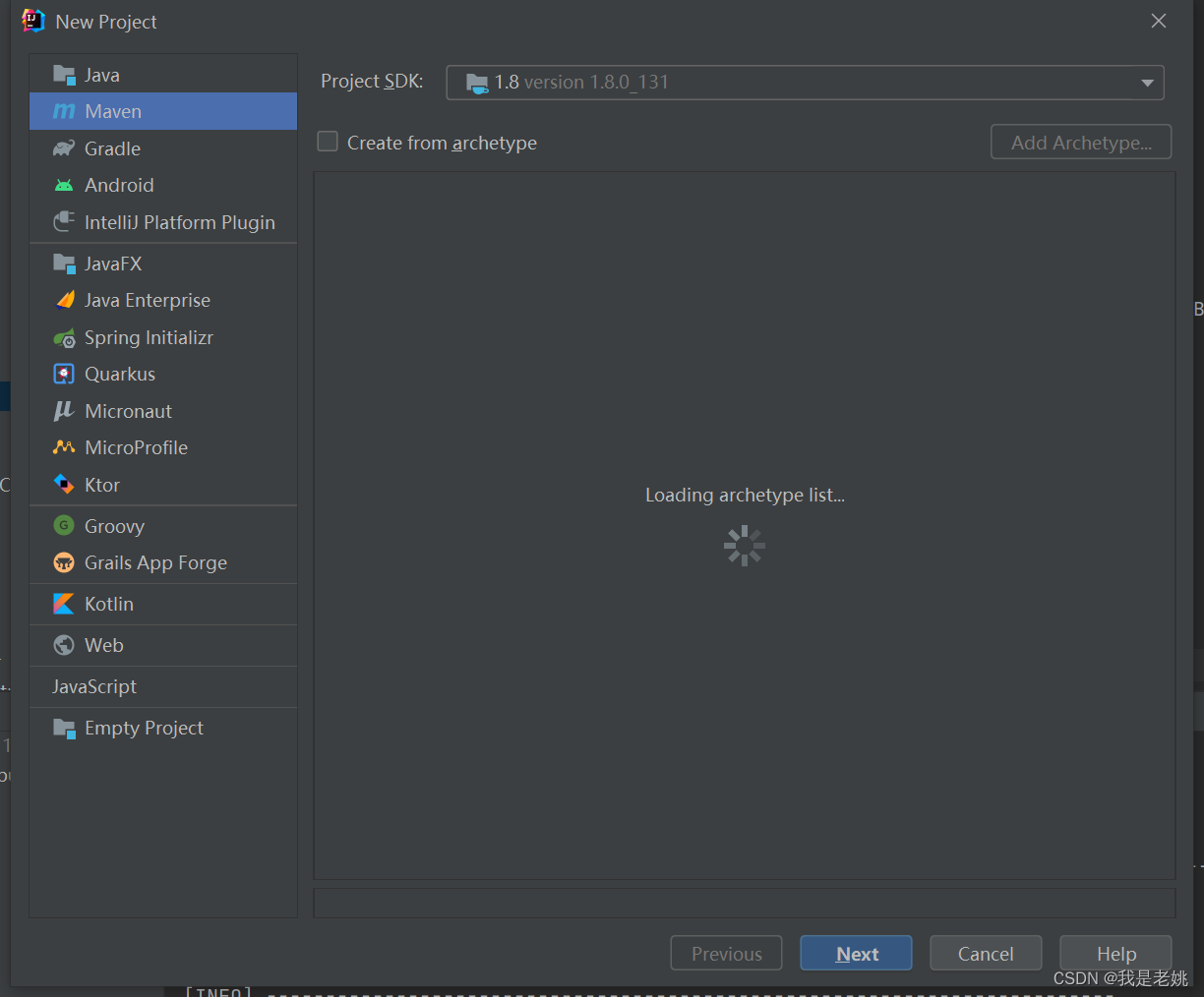Pick JavaFX from the list
Viewport: 1204px width, 997px height.
coord(163,264)
